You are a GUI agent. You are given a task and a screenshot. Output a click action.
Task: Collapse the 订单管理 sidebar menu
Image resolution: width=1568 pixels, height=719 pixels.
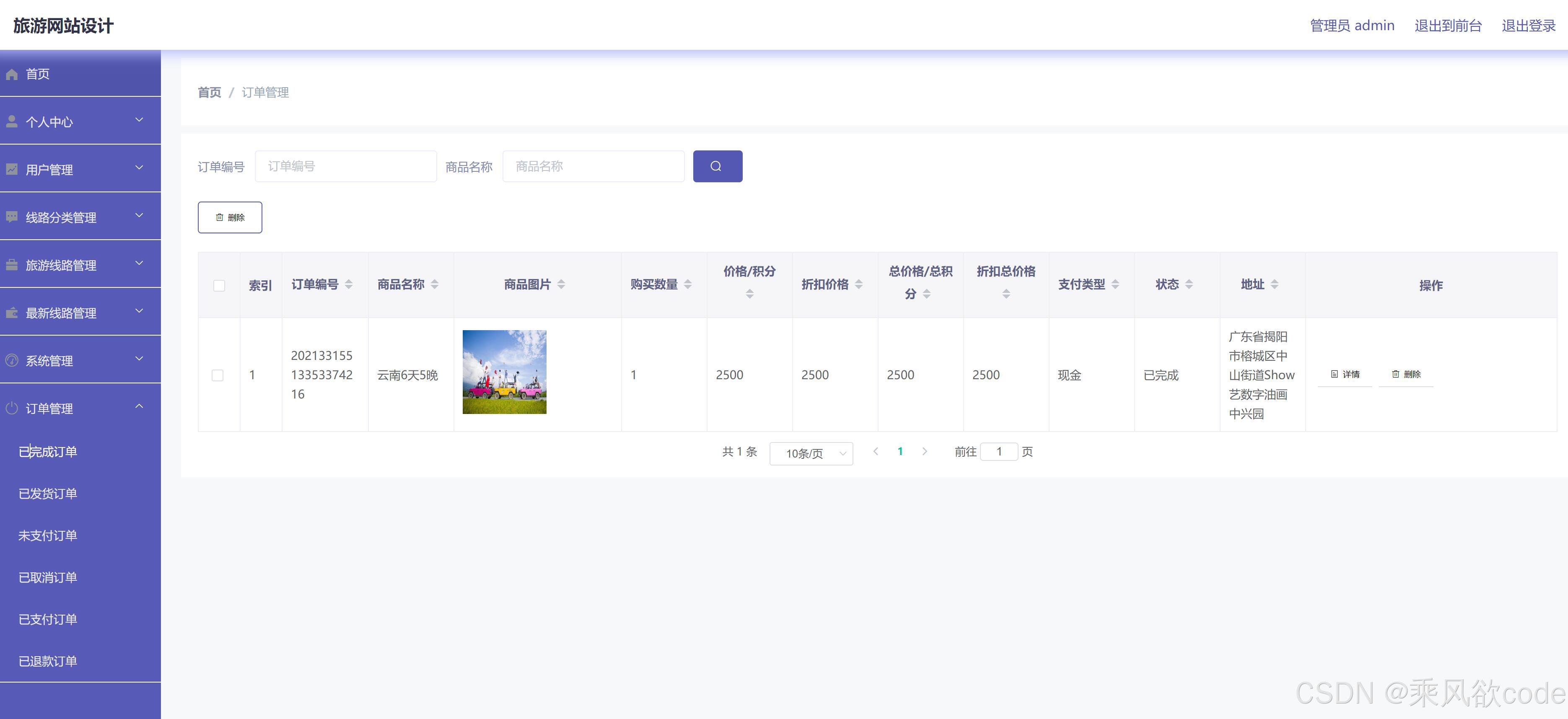(80, 408)
